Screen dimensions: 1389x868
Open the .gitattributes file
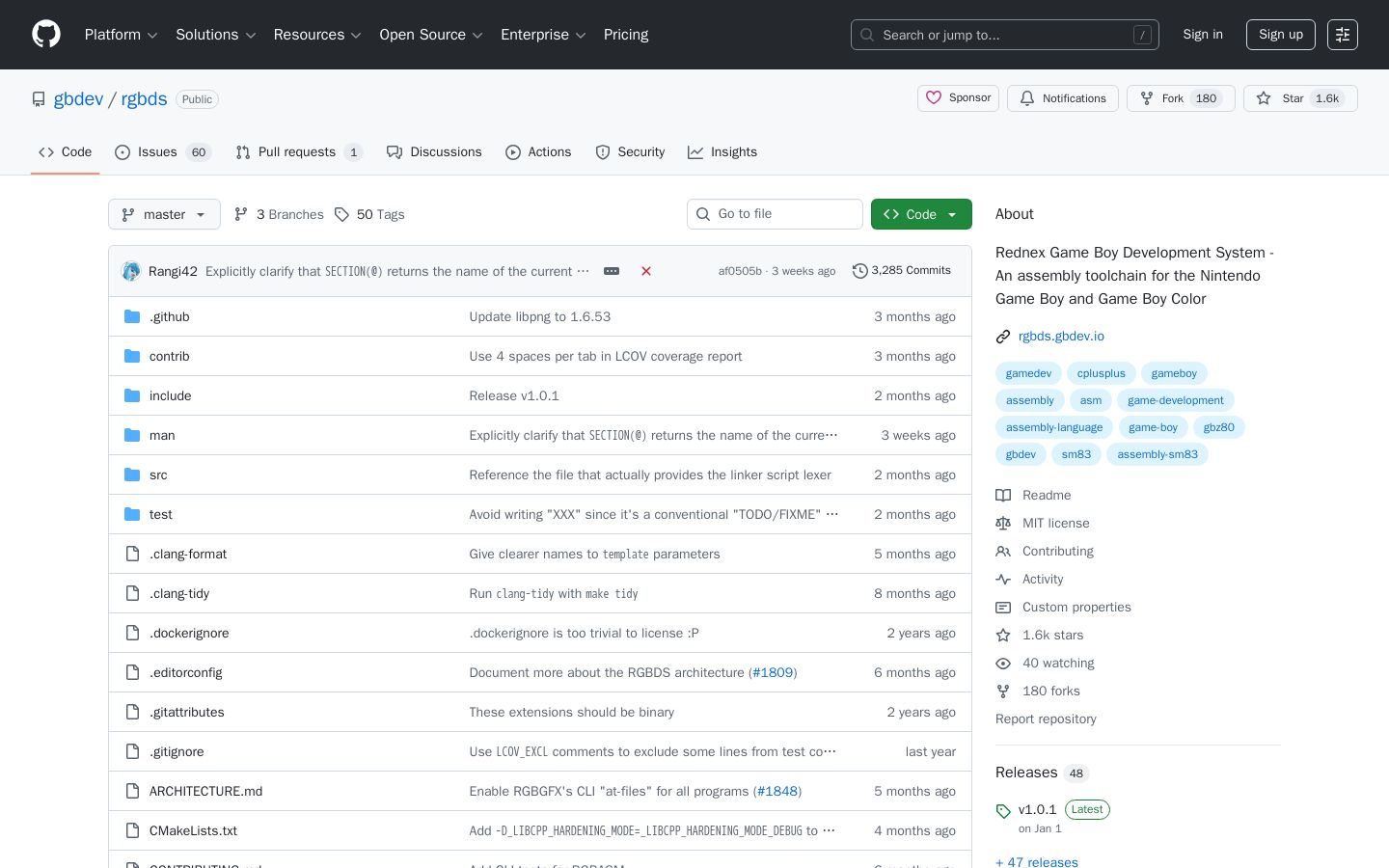click(186, 712)
